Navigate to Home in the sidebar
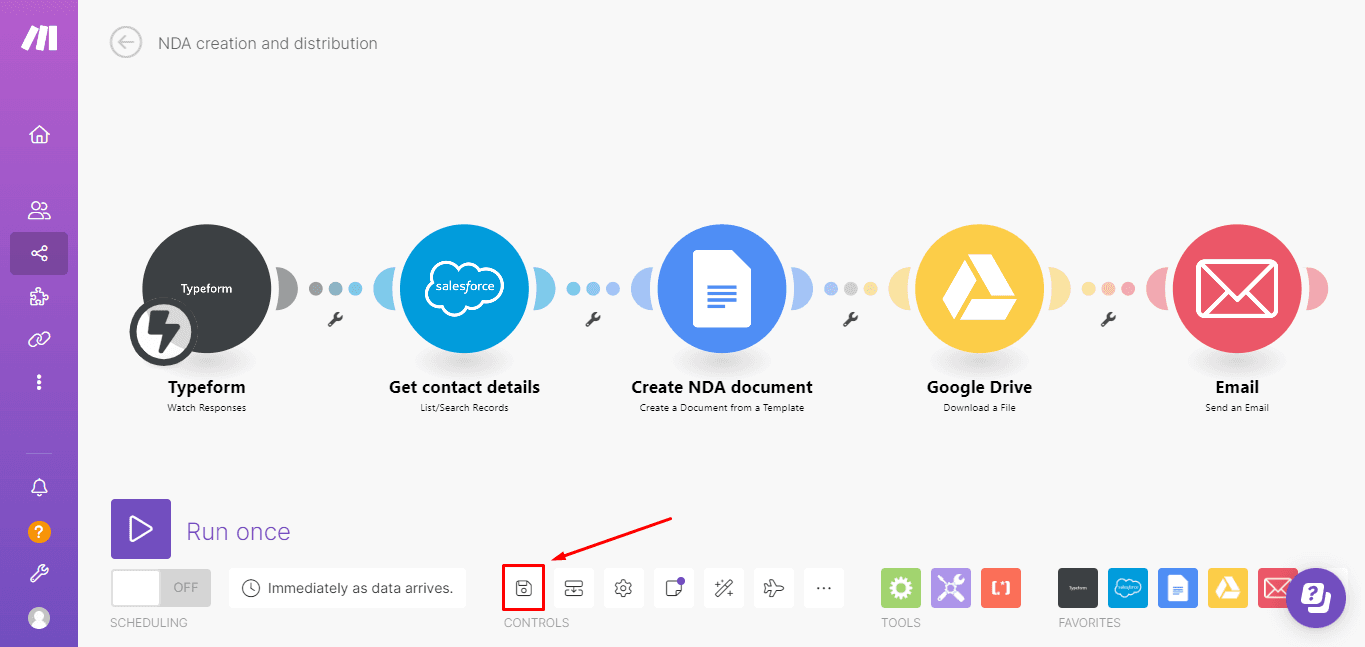Screen dimensions: 1365x647 tap(39, 134)
